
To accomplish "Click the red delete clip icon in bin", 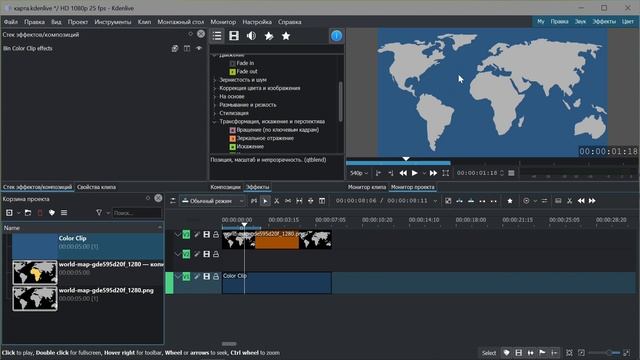I will pos(40,213).
